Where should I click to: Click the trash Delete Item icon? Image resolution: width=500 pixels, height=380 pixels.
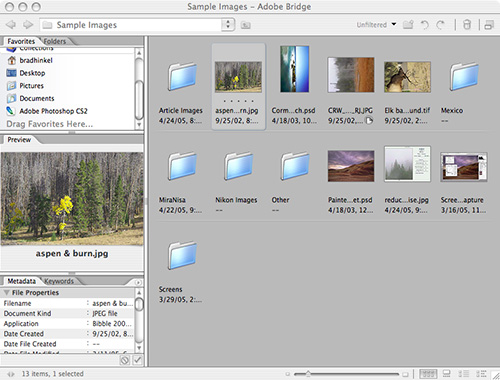click(467, 25)
